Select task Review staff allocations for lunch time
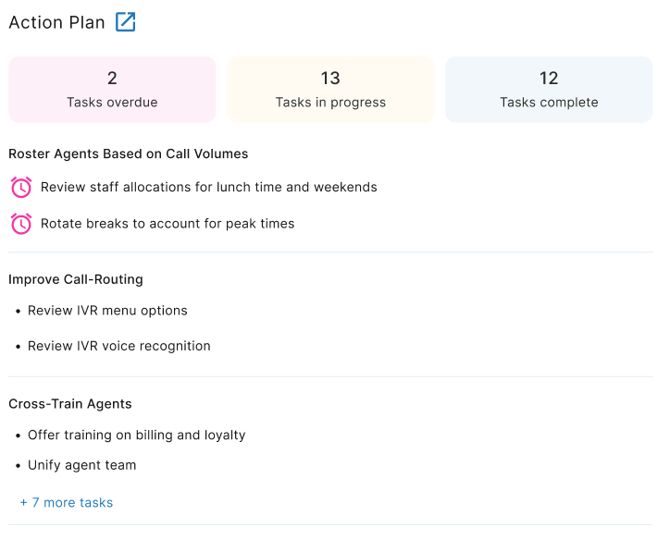This screenshot has height=540, width=670. 209,187
